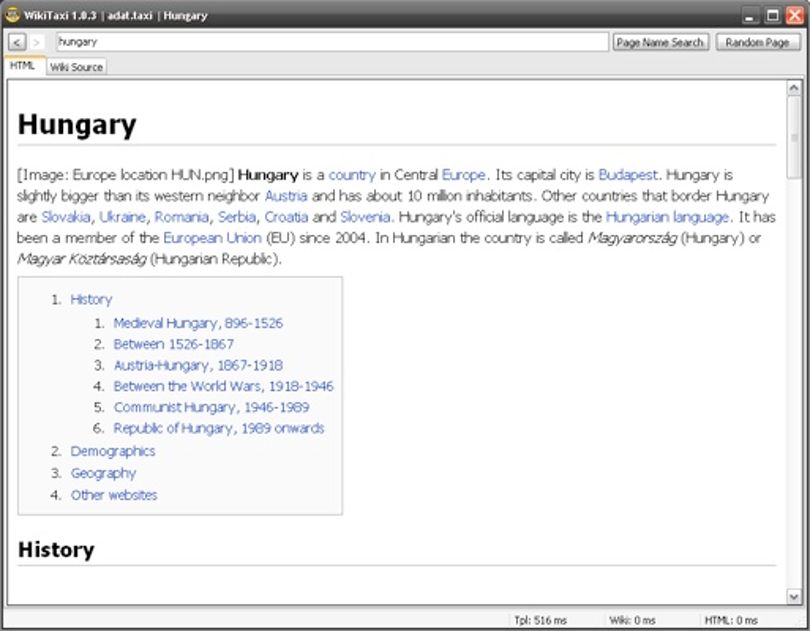Follow the European Union link
Screen dimensions: 810x631
212,238
